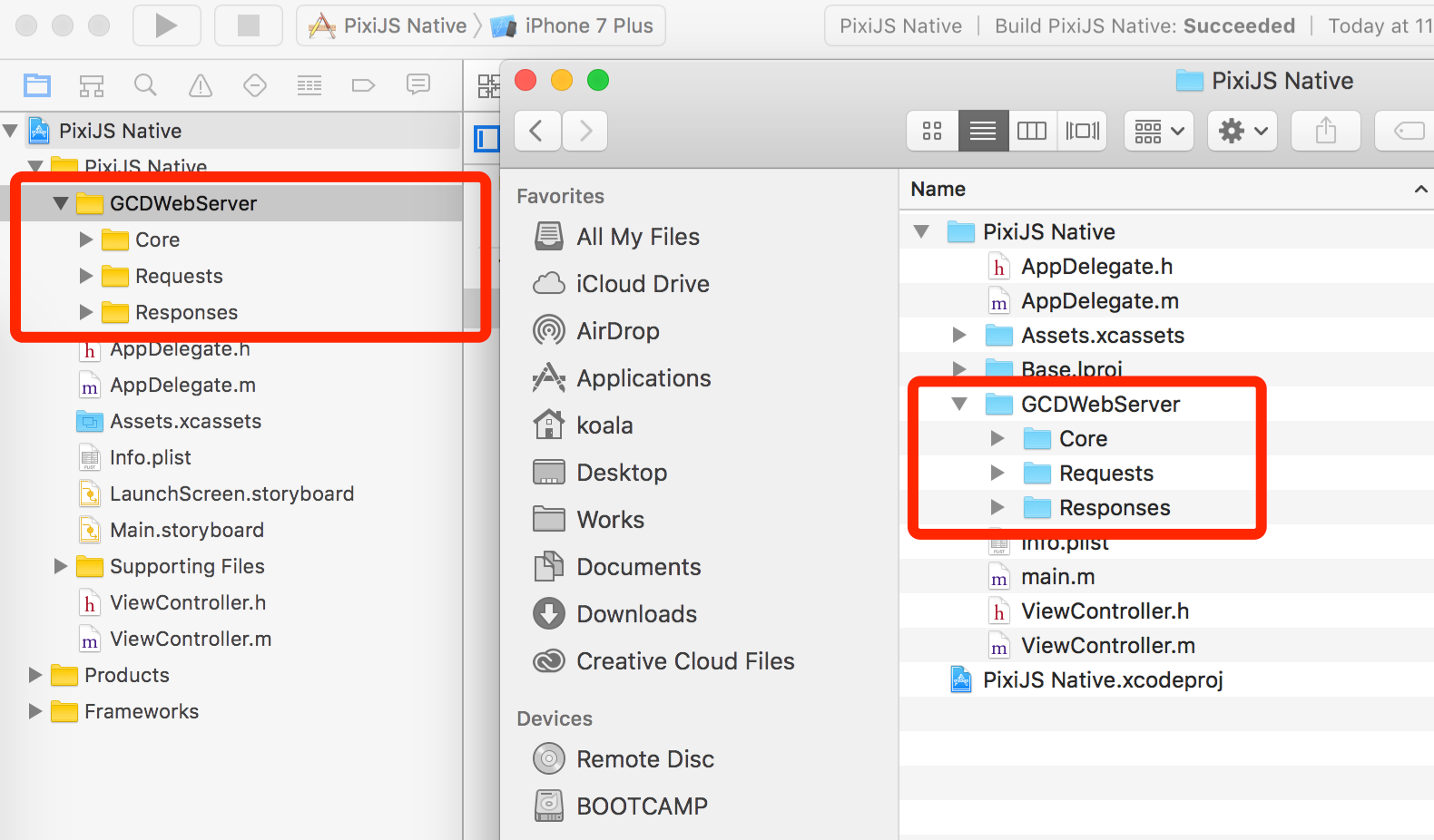
Task: Open All My Files in Finder sidebar
Action: (638, 237)
